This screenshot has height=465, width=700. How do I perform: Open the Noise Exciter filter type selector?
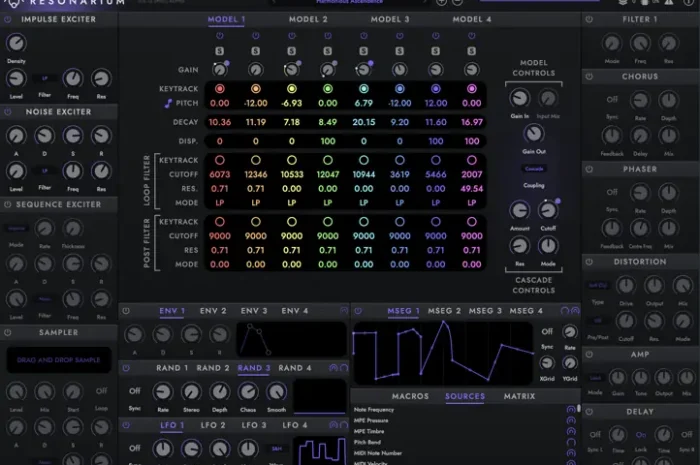tap(45, 171)
